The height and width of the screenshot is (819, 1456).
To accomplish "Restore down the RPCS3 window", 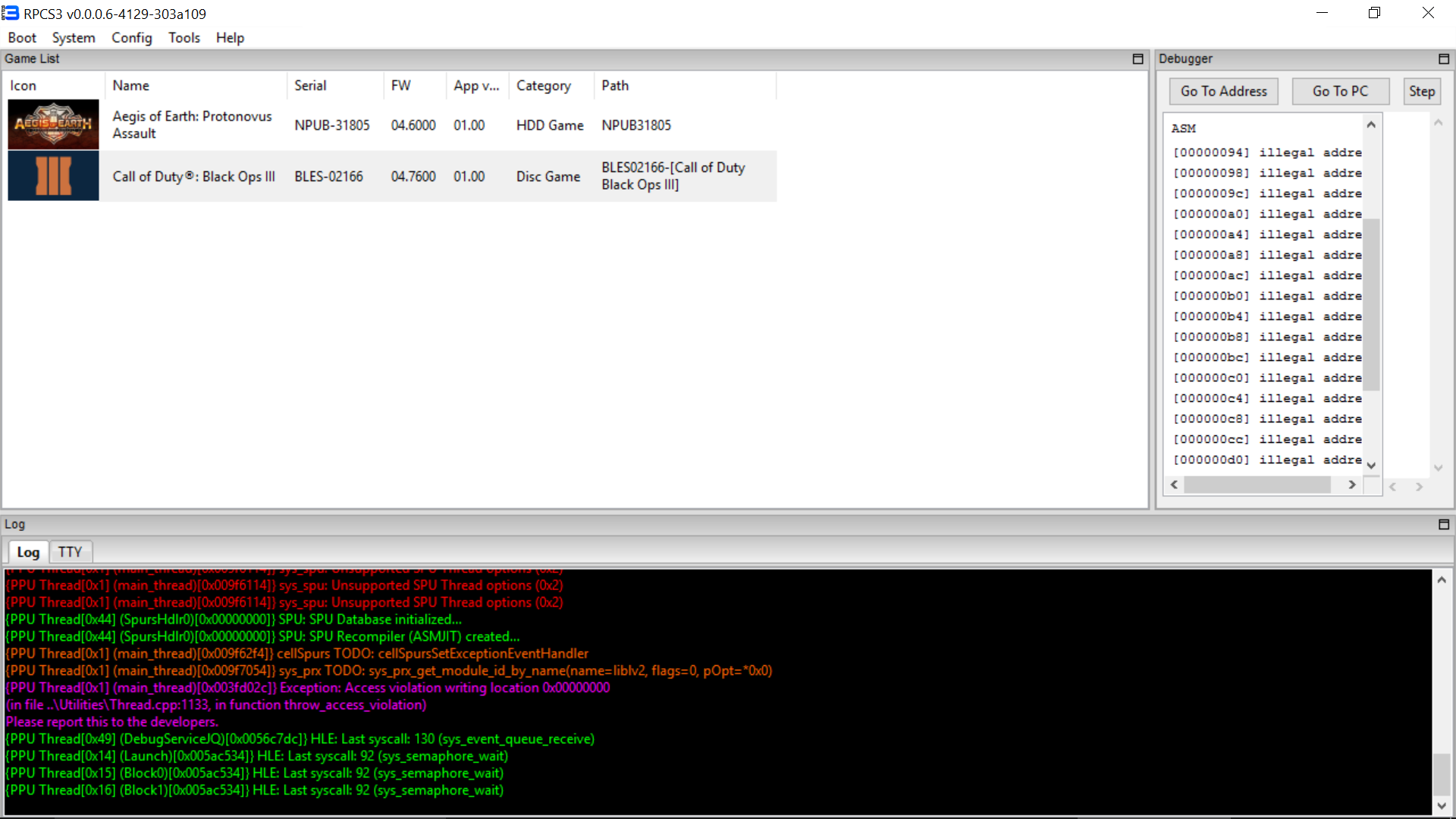I will (x=1374, y=13).
